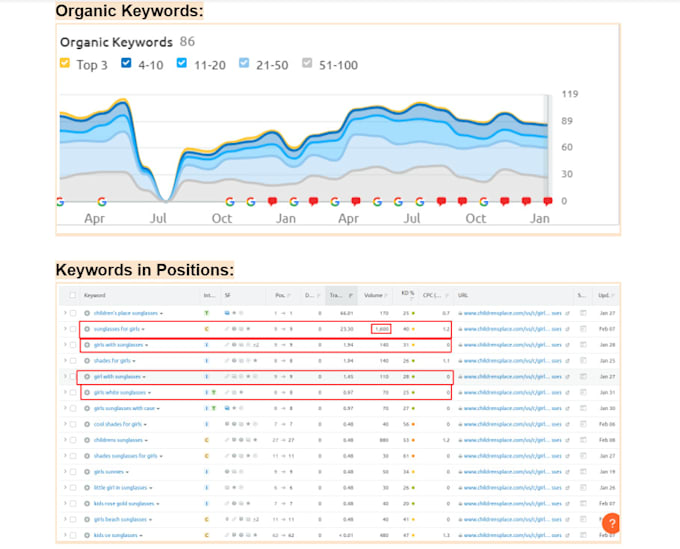View SERP snapshot icon for 'children's place sunglasses'
Viewport: 680px width, 549px height.
[x=583, y=313]
